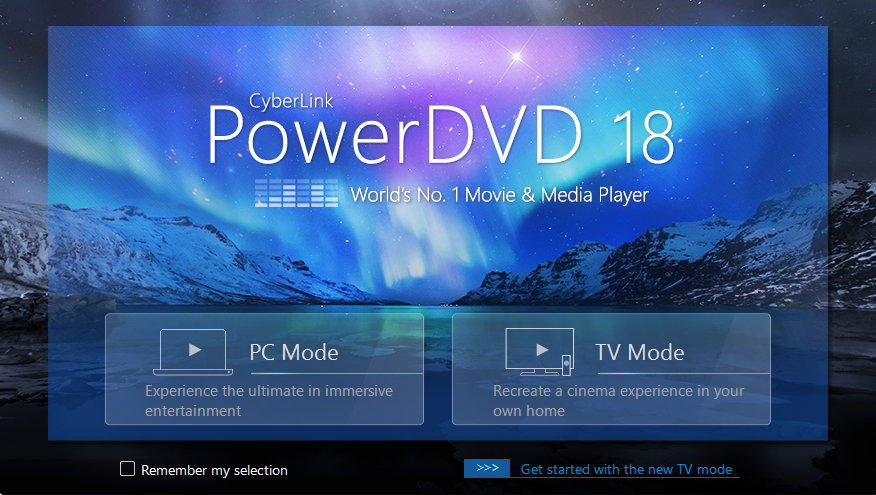The image size is (876, 495).
Task: Click the PC Mode laptop icon
Action: click(193, 352)
